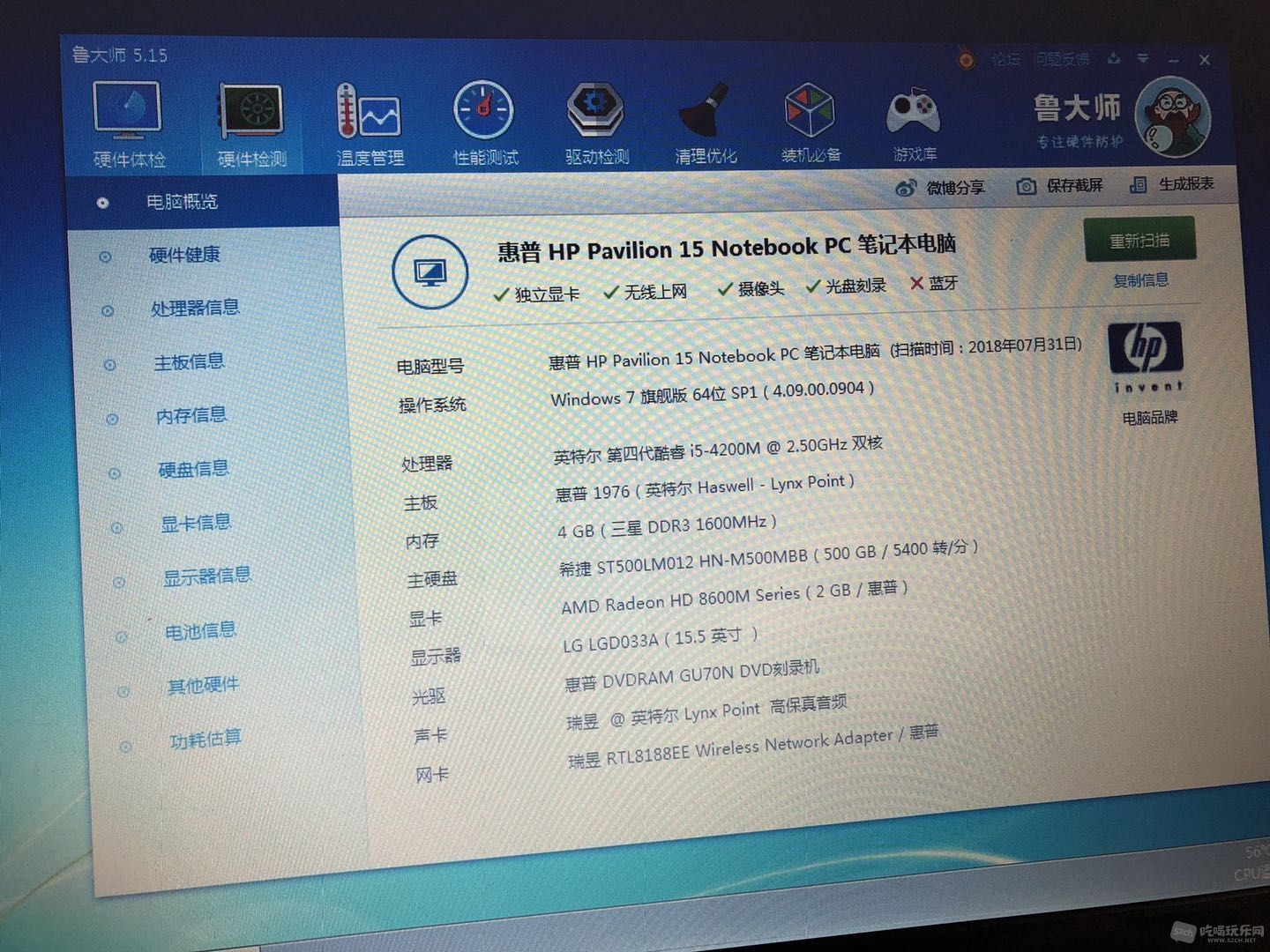
Task: Open 硬件健康 sidebar item
Action: (x=184, y=255)
